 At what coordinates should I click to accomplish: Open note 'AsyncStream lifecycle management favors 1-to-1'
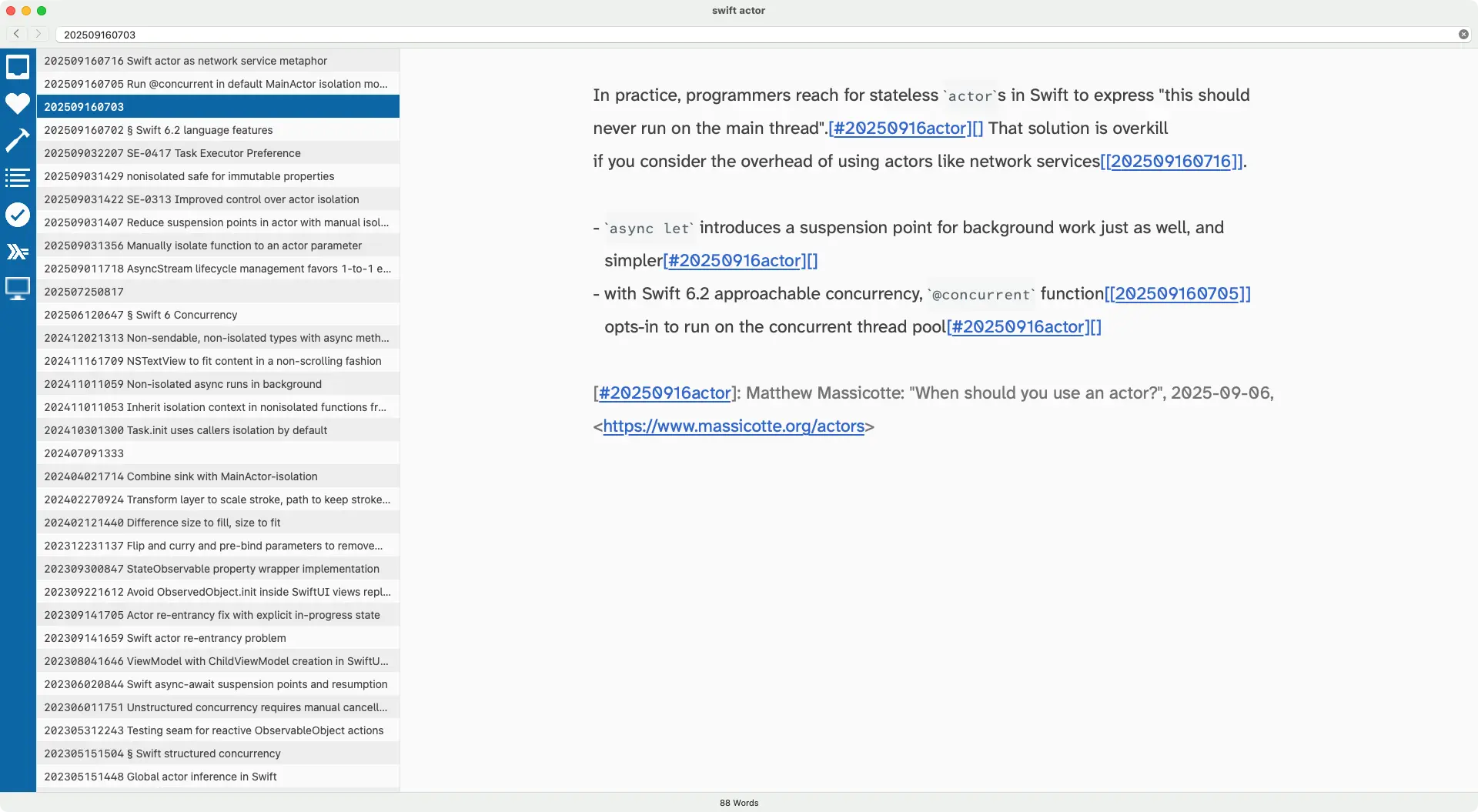pyautogui.click(x=218, y=268)
